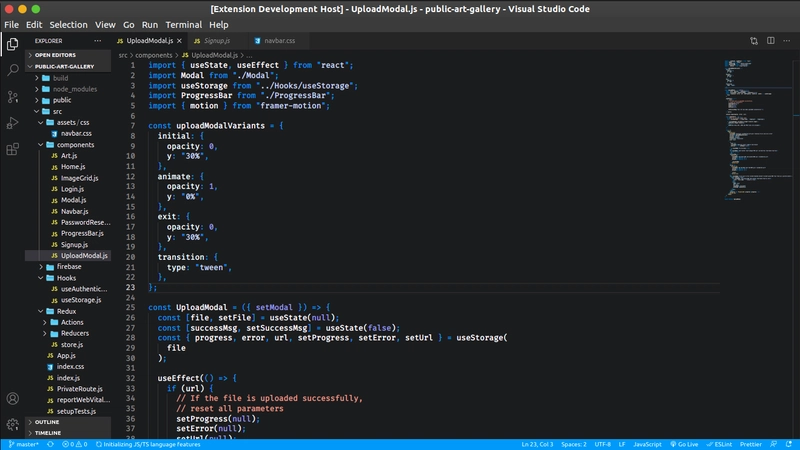Open the Extensions view
This screenshot has height=450, width=800.
point(13,149)
